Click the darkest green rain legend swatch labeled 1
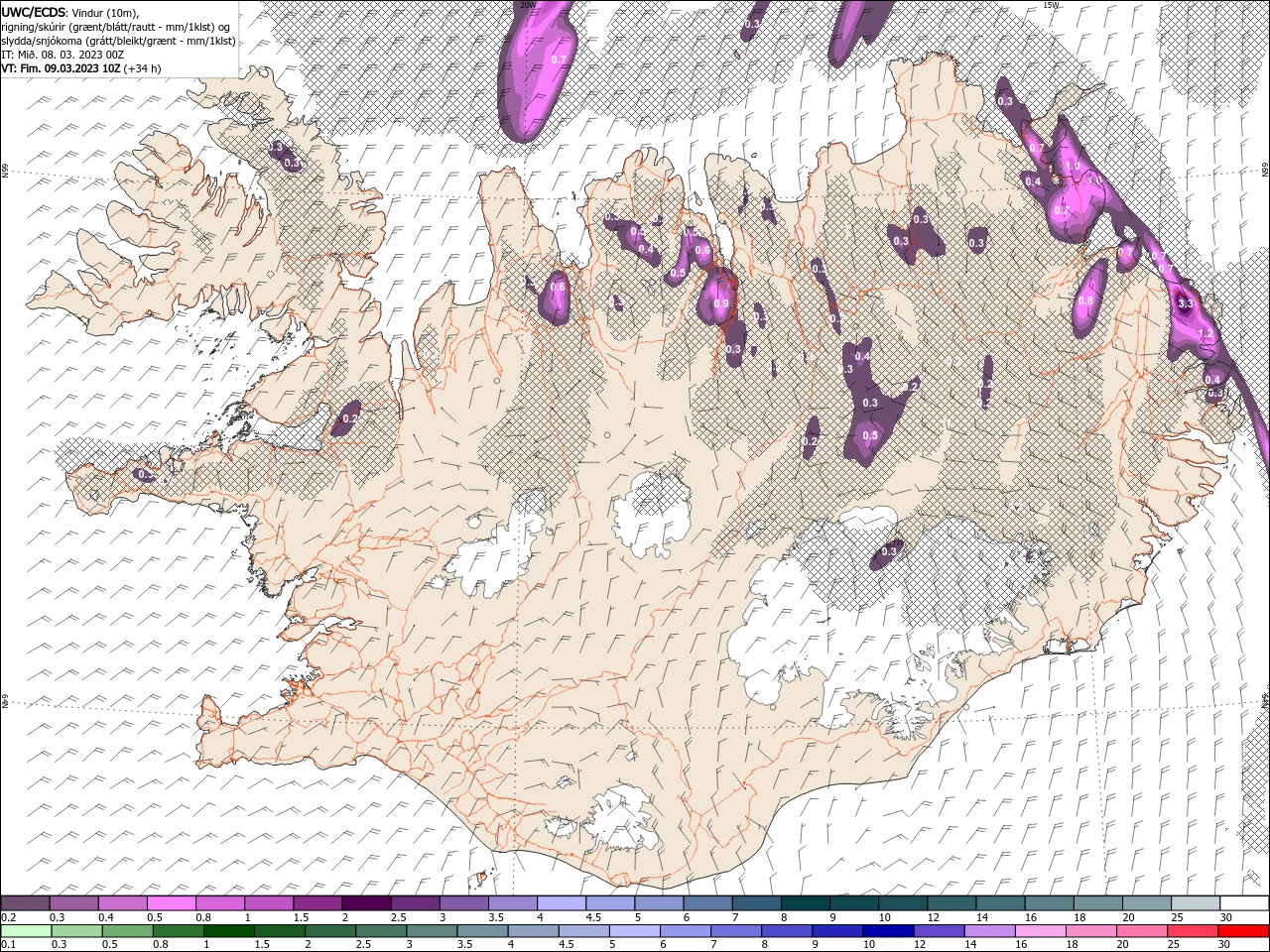Image resolution: width=1270 pixels, height=952 pixels. (x=229, y=931)
